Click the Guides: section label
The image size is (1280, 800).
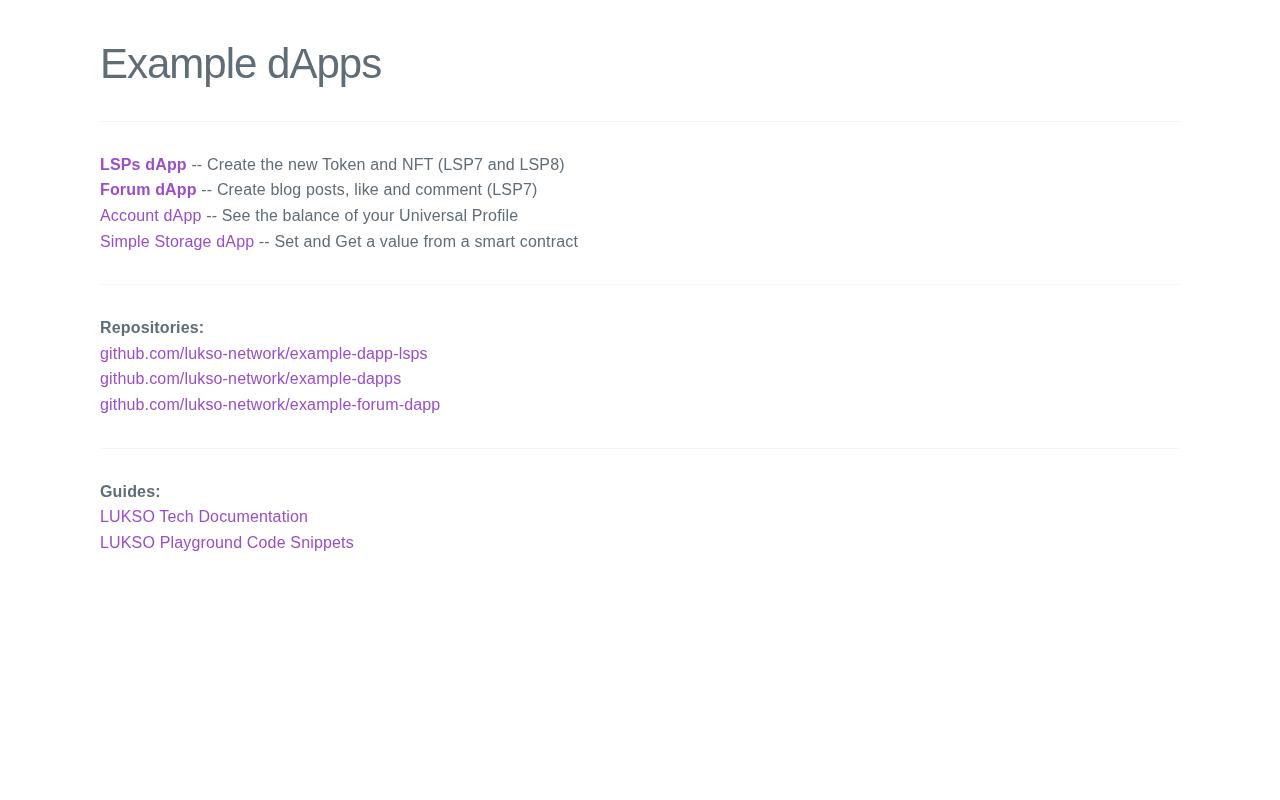coord(130,492)
